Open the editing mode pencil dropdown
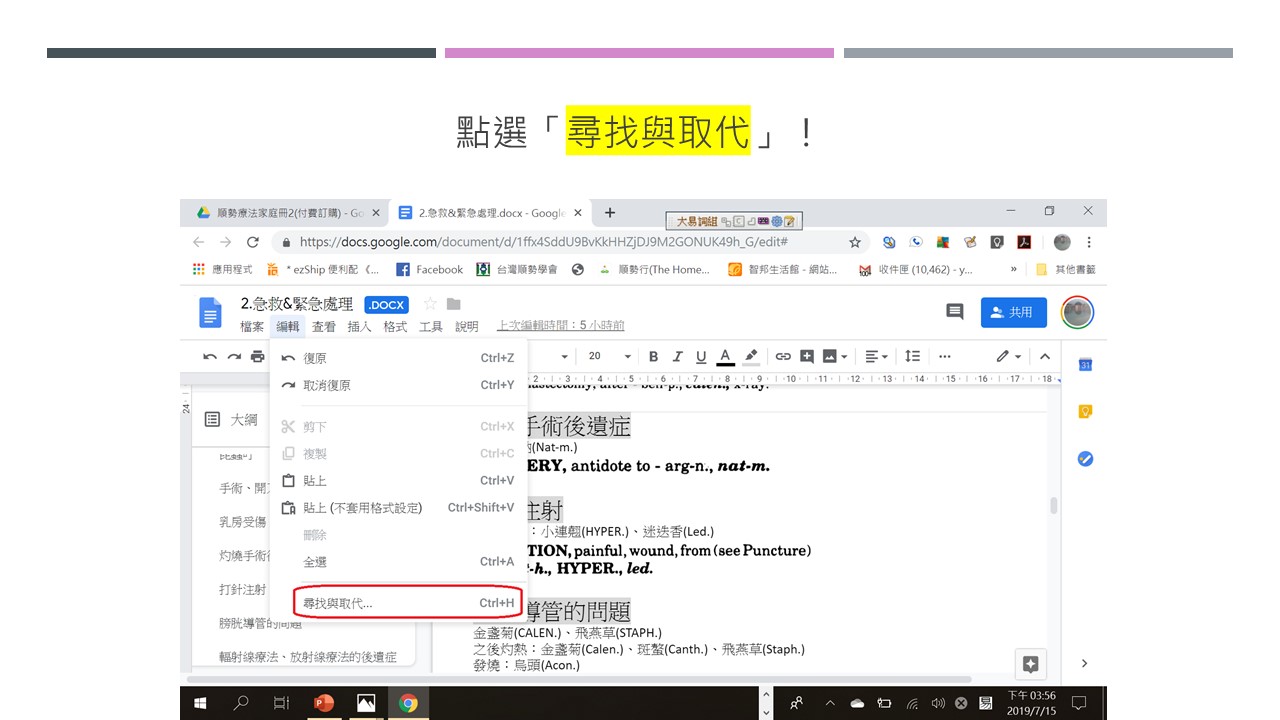 pyautogui.click(x=1008, y=357)
